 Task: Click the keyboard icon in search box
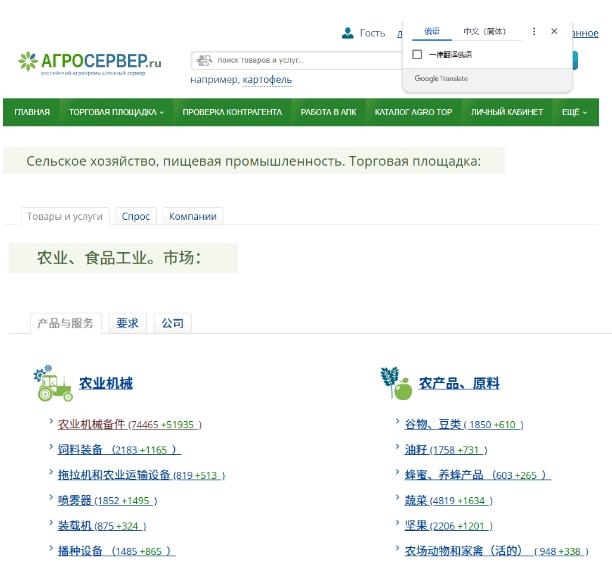pyautogui.click(x=205, y=61)
